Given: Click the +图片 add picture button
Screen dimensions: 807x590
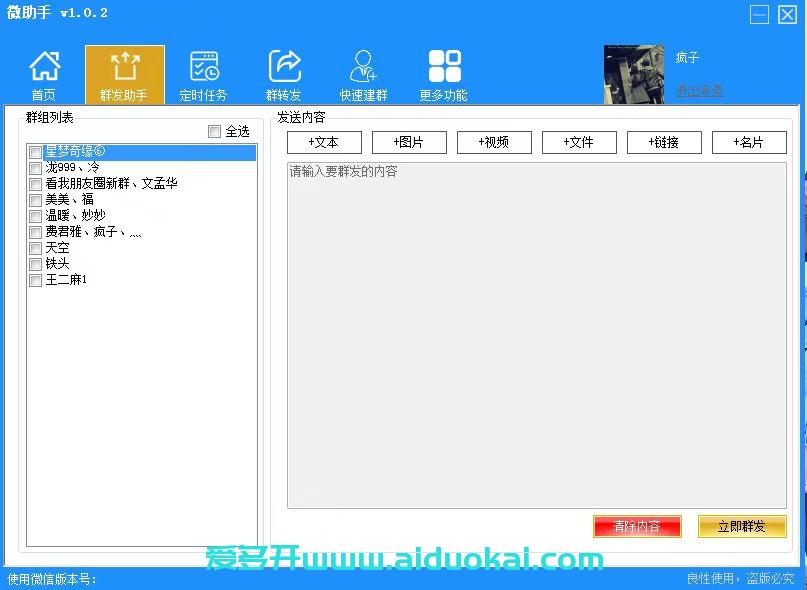Looking at the screenshot, I should pos(409,142).
